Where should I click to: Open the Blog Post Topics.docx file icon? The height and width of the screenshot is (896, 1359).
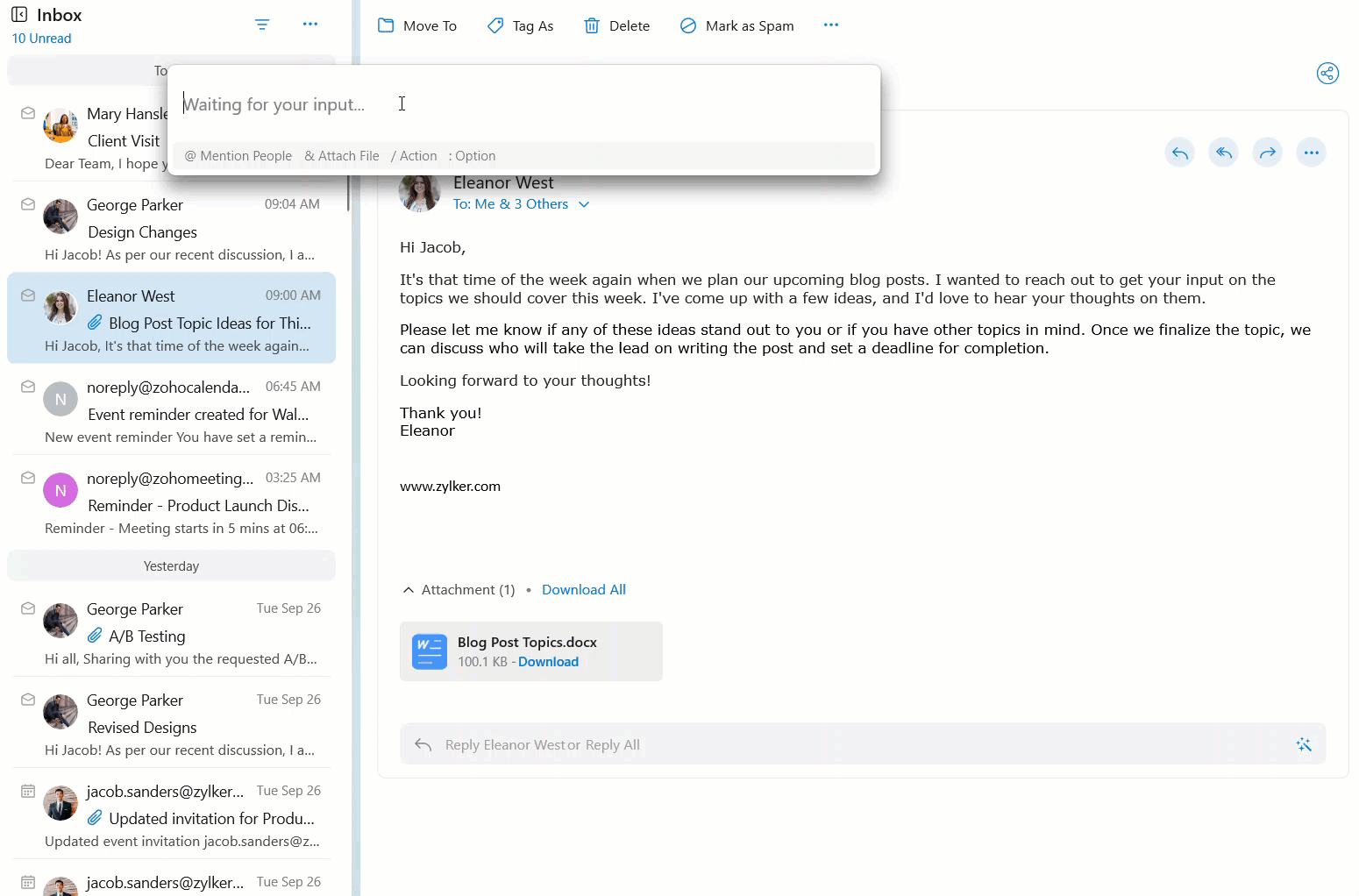tap(430, 651)
